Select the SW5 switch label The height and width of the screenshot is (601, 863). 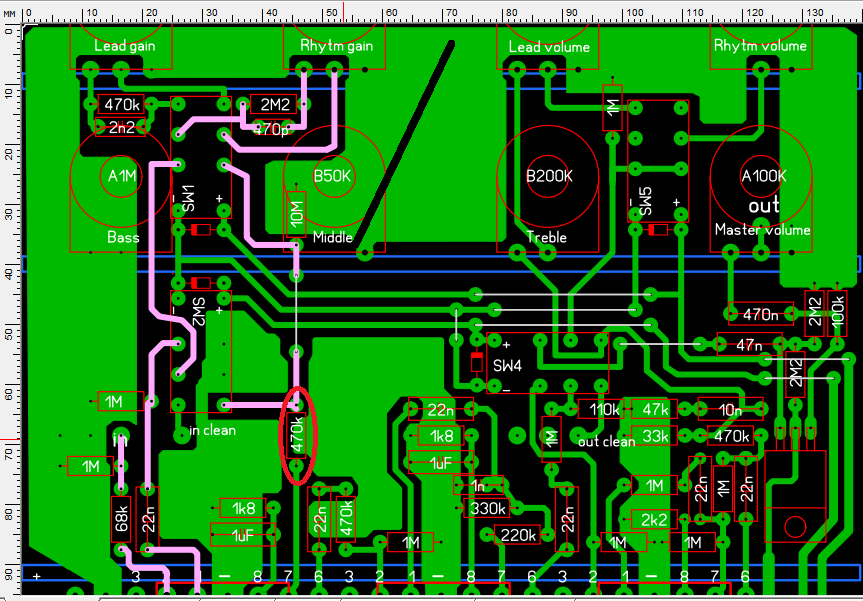click(644, 201)
